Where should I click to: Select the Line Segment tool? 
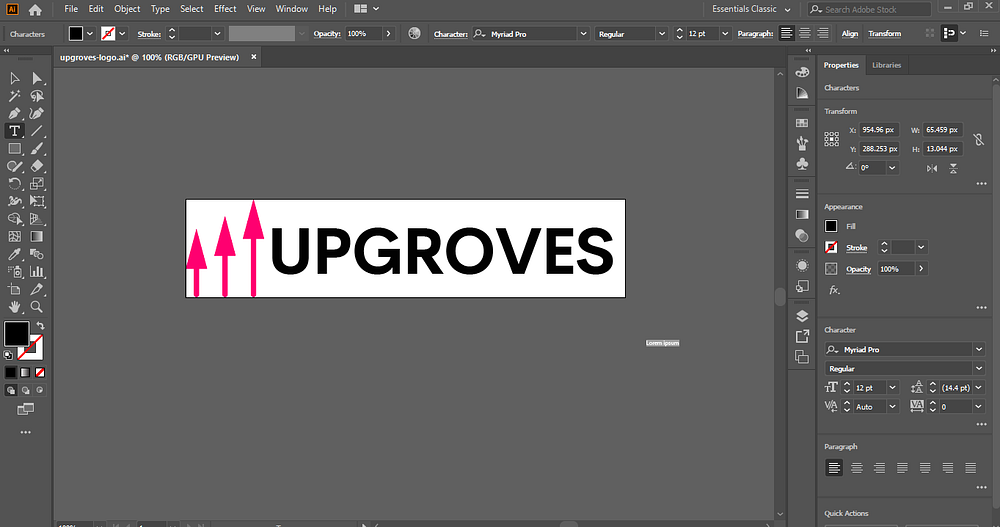pos(37,131)
